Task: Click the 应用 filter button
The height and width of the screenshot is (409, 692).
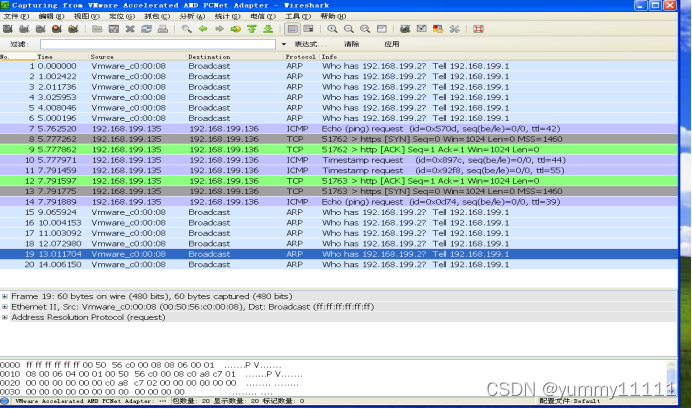Action: click(391, 45)
